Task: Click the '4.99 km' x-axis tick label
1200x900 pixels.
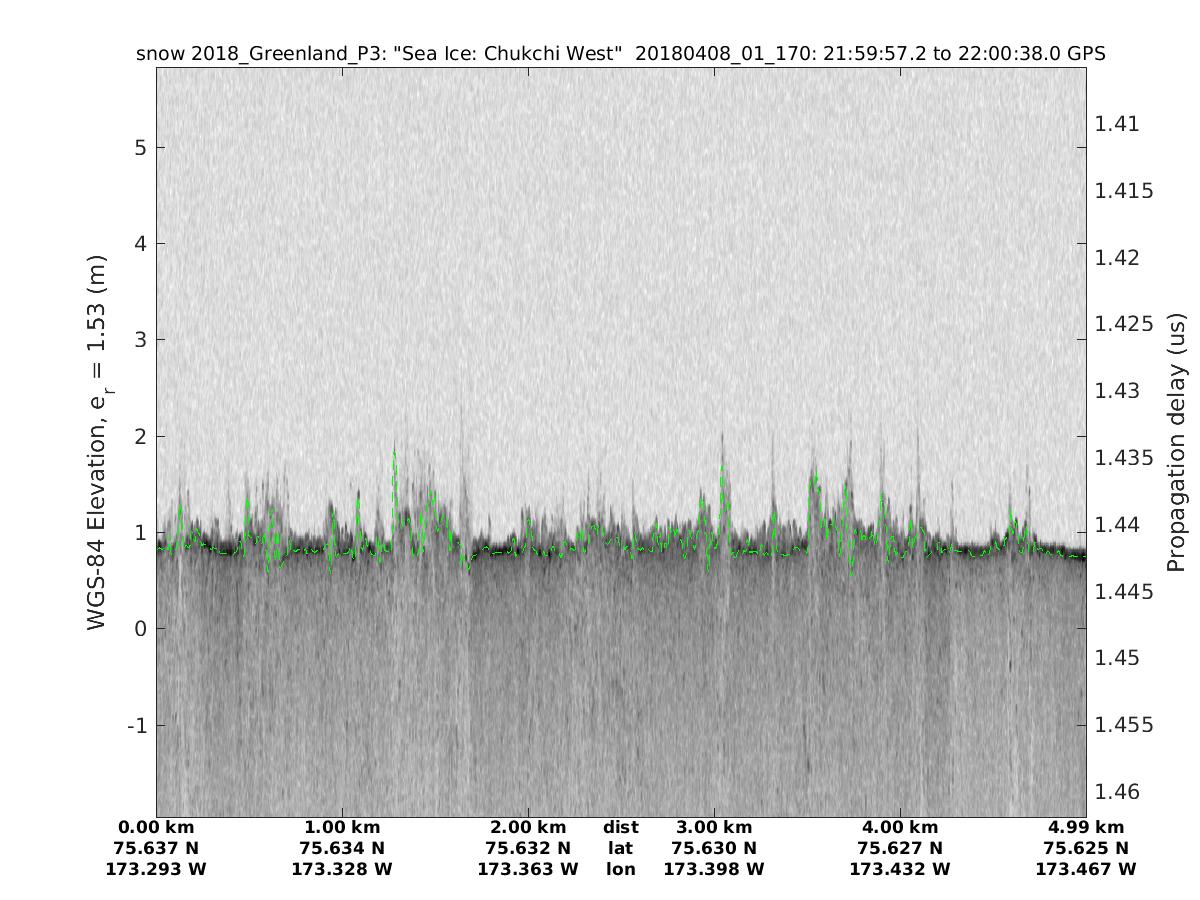Action: (1086, 827)
